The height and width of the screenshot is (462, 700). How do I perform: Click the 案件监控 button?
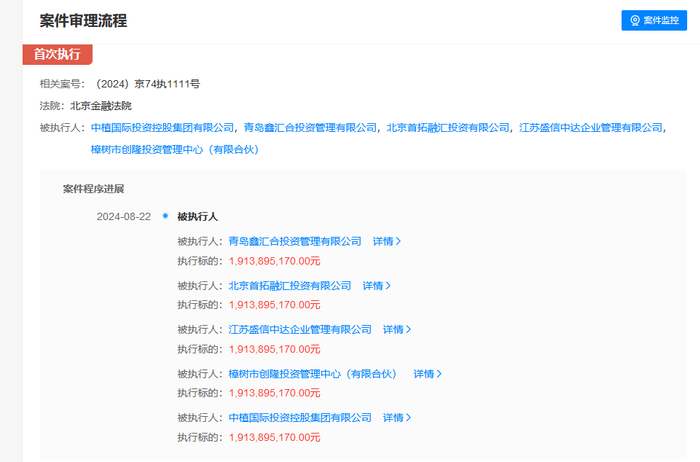(x=654, y=21)
